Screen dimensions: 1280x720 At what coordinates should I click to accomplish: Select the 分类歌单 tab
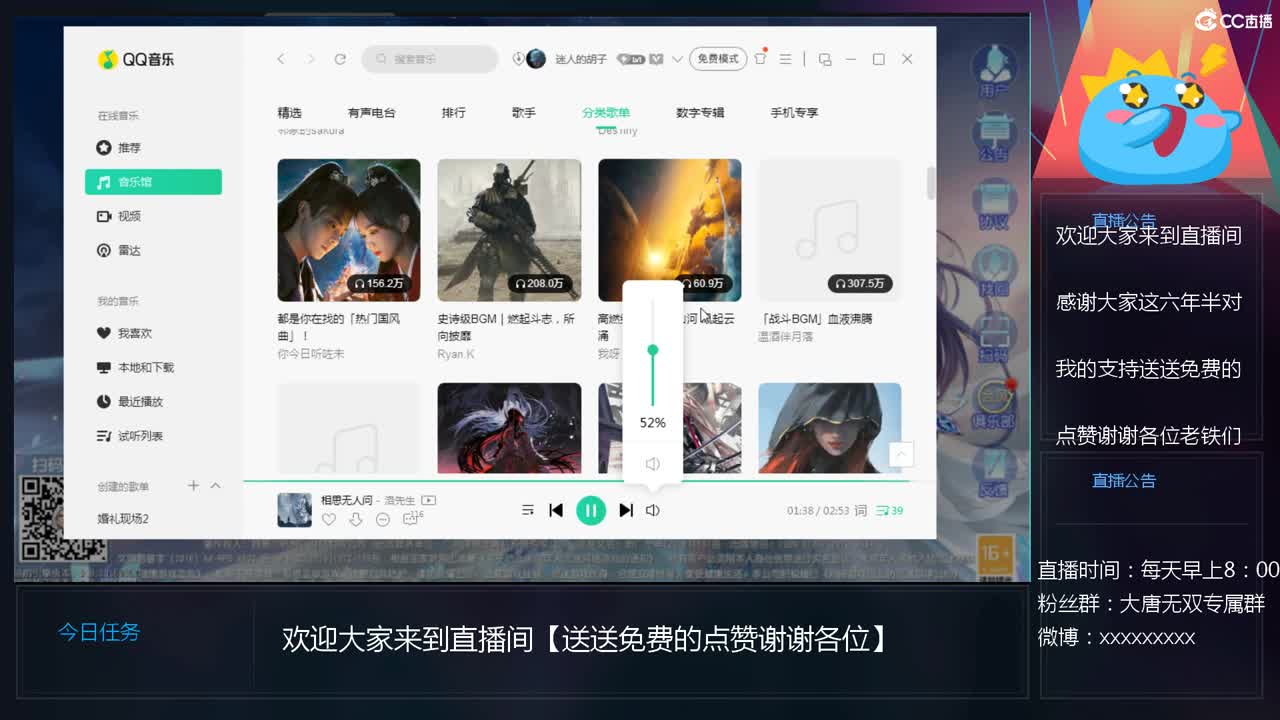[x=606, y=113]
